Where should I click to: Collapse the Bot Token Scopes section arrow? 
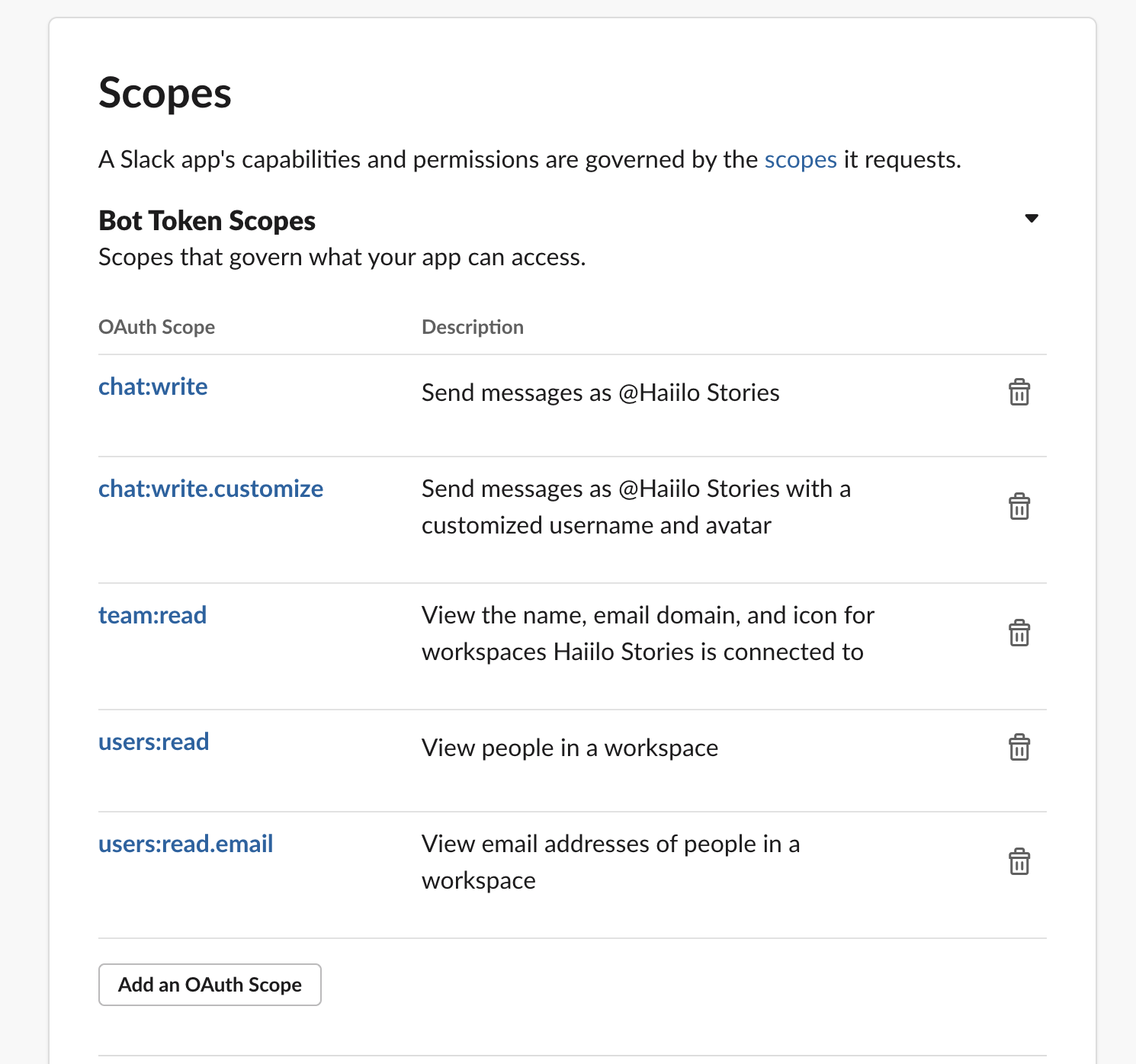click(1031, 219)
